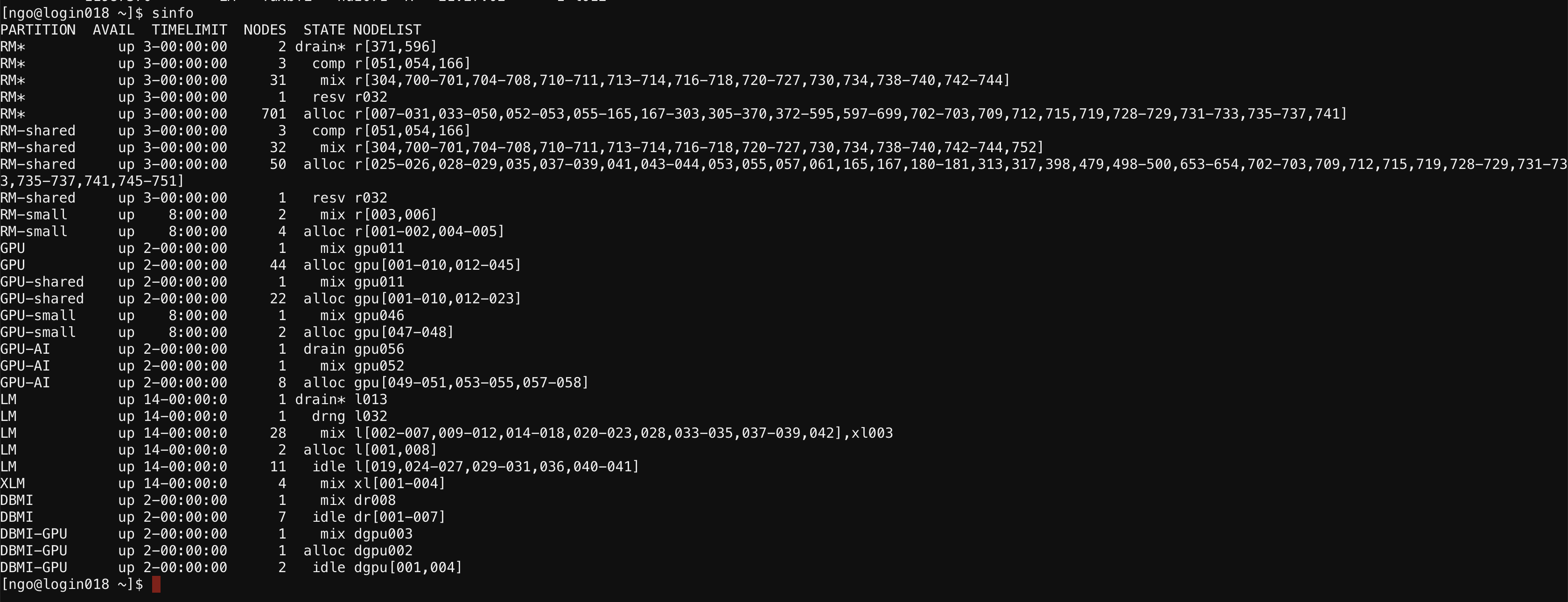Viewport: 1568px width, 602px height.
Task: Click the NODES column header
Action: [265, 30]
